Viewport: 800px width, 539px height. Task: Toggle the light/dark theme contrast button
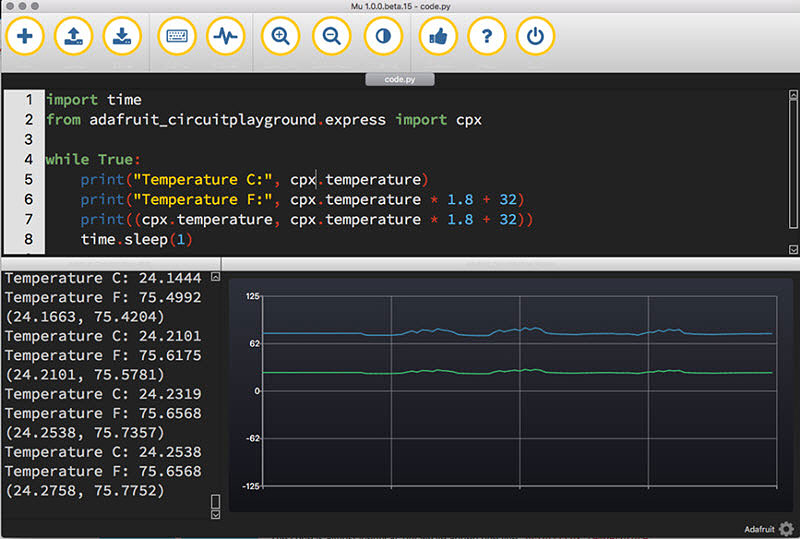pyautogui.click(x=382, y=37)
